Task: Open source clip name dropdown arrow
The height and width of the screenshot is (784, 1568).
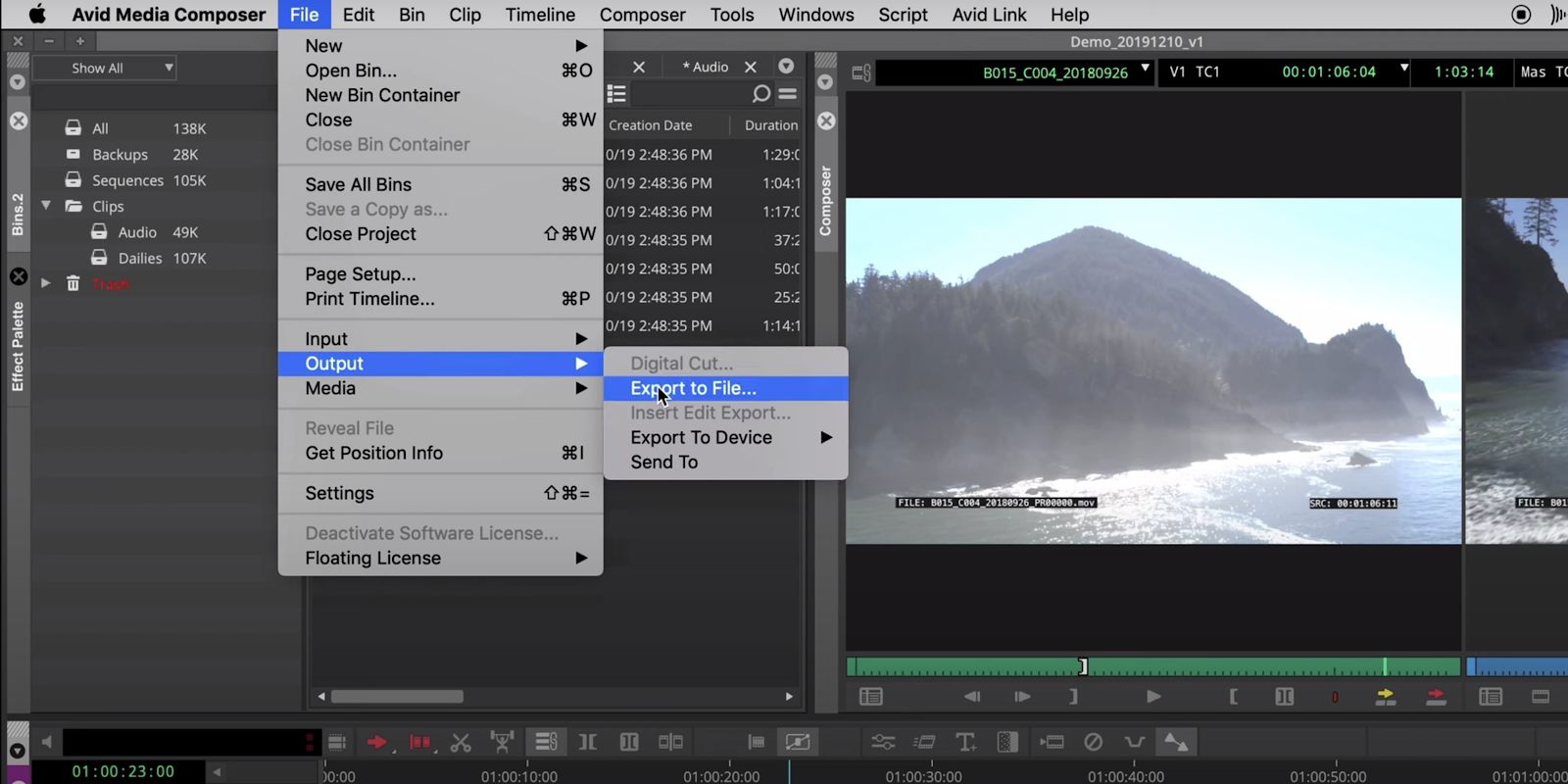Action: pyautogui.click(x=1146, y=69)
